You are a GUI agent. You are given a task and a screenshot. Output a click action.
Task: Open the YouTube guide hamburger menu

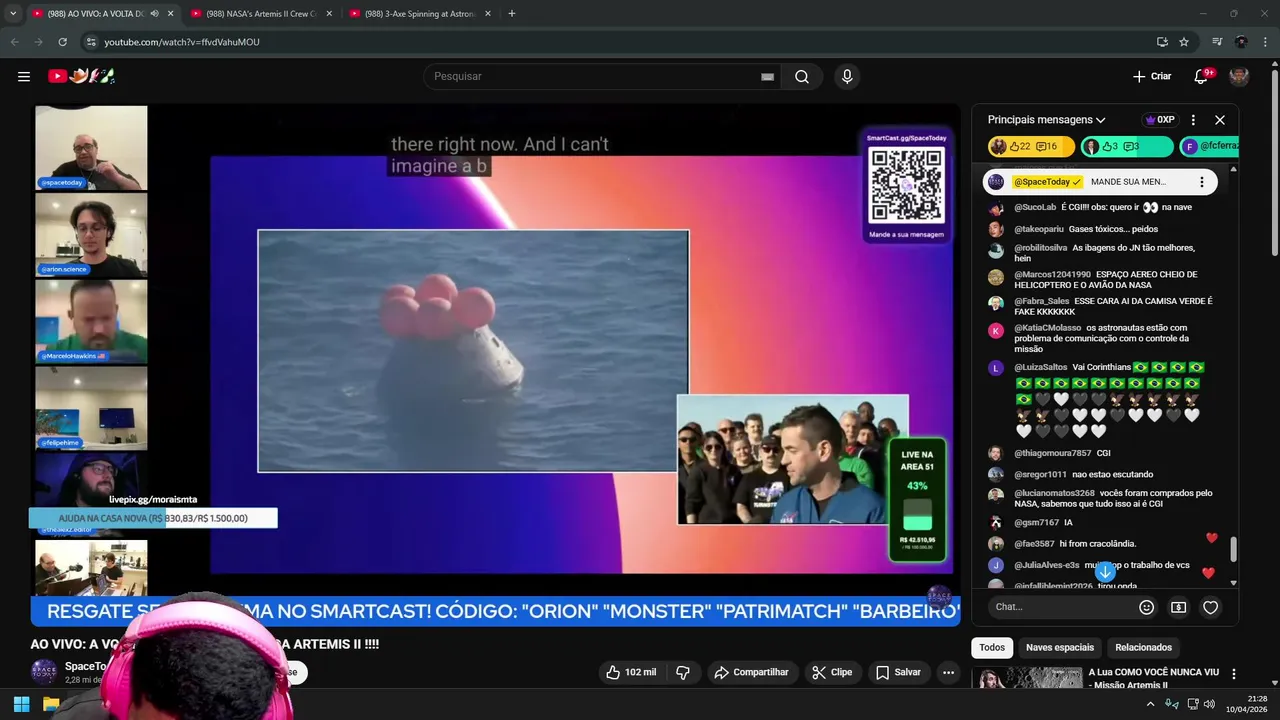24,76
